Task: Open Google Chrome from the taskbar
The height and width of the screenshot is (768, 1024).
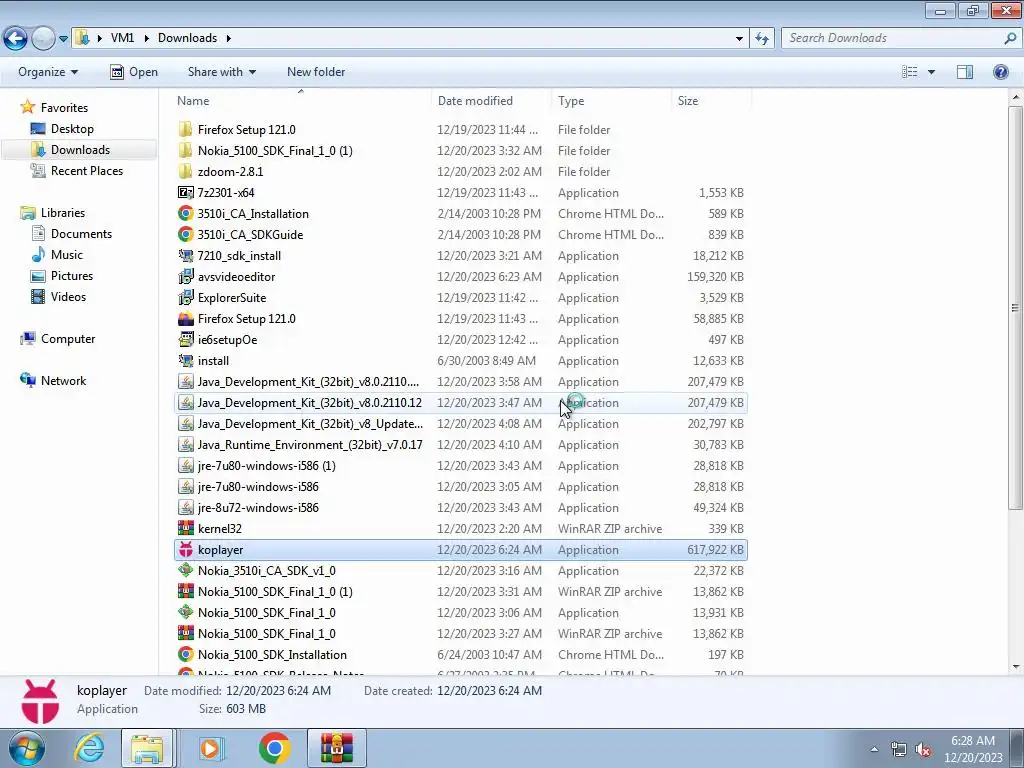Action: 274,748
